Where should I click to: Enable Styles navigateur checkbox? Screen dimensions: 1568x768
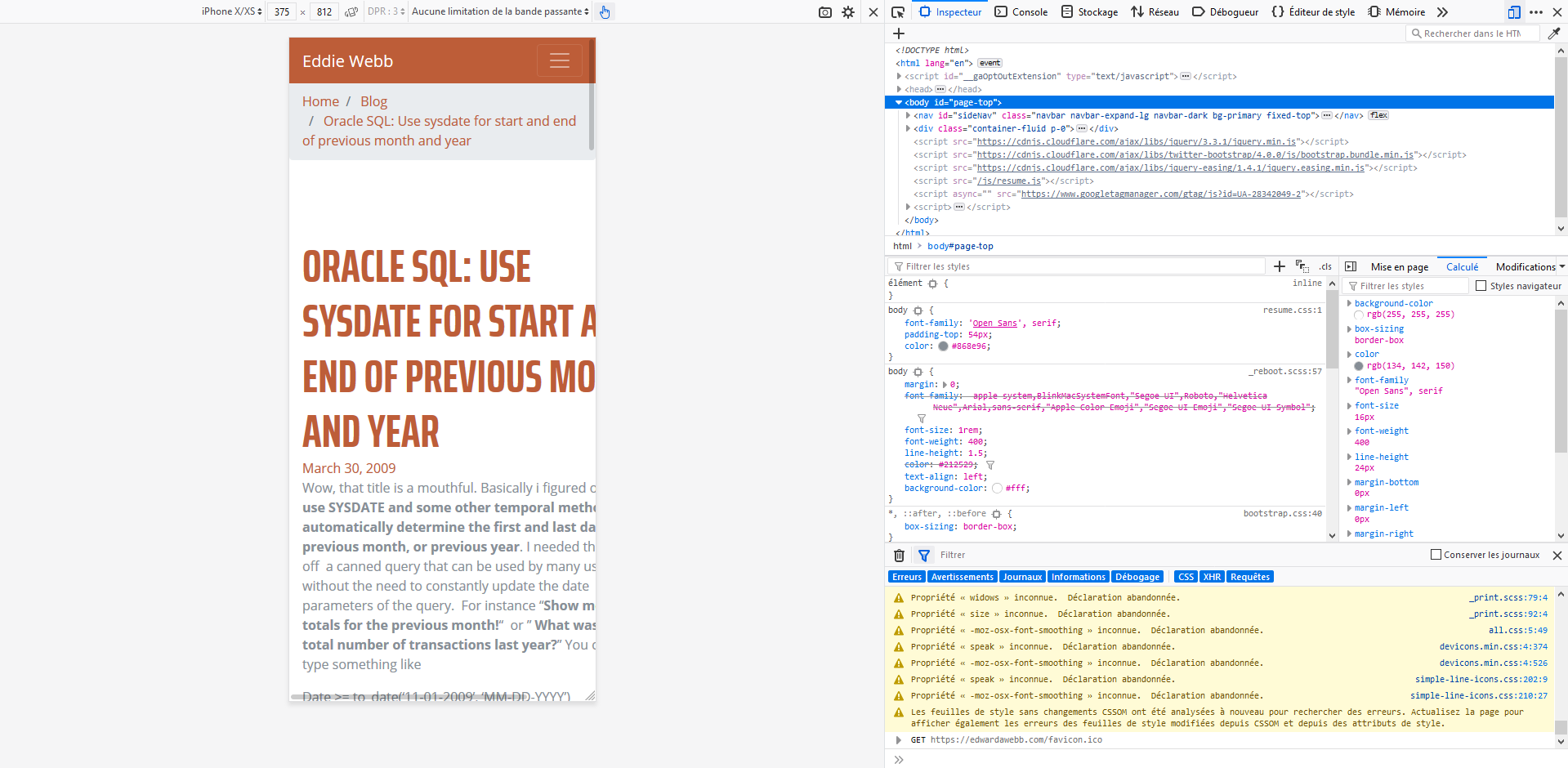click(1481, 286)
